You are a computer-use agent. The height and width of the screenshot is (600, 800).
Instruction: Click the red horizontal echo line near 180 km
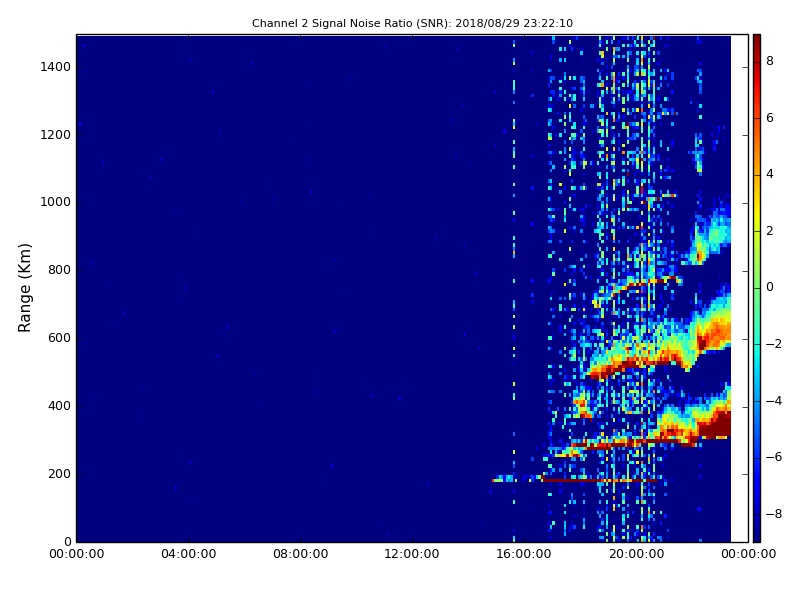coord(599,480)
